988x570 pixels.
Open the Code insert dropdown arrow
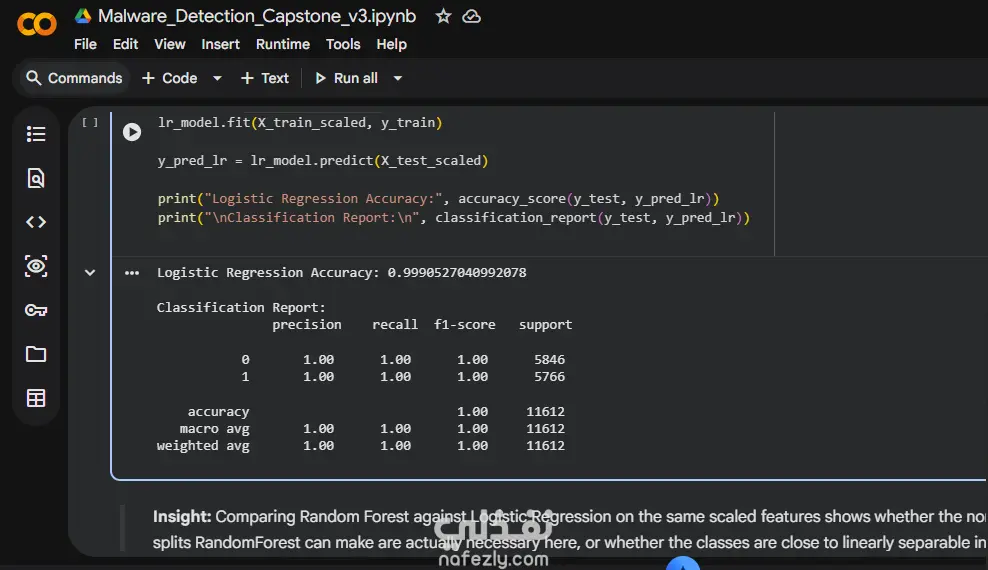click(x=217, y=78)
